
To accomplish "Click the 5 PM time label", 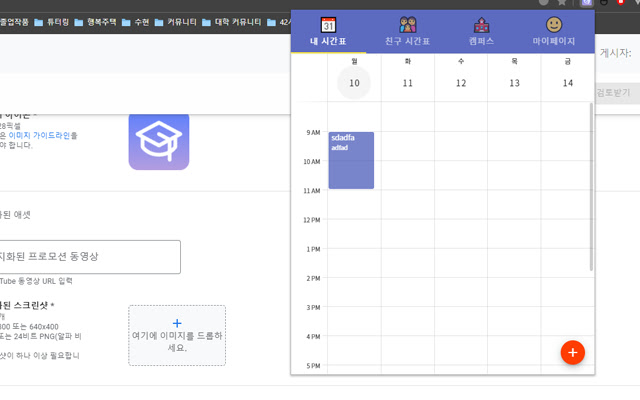I will [x=313, y=366].
